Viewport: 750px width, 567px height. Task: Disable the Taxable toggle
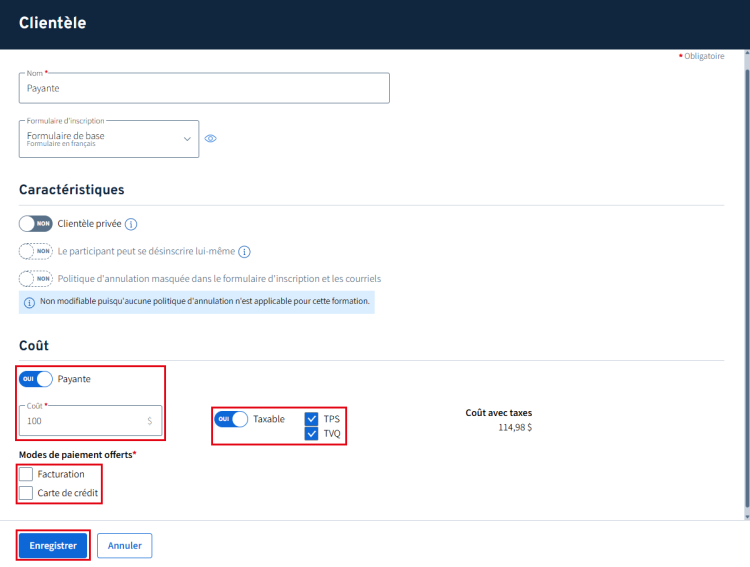tap(231, 419)
